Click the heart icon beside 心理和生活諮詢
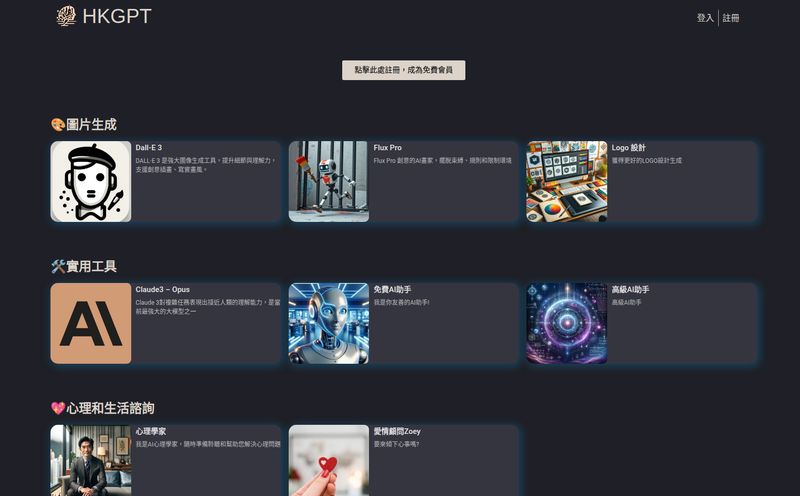 (58, 408)
